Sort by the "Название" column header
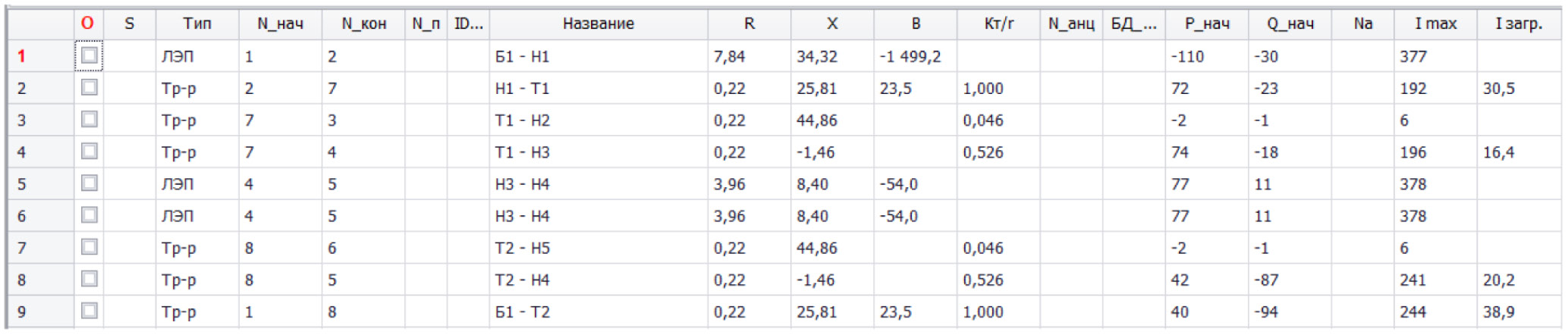Viewport: 1568px width, 335px height. point(598,24)
